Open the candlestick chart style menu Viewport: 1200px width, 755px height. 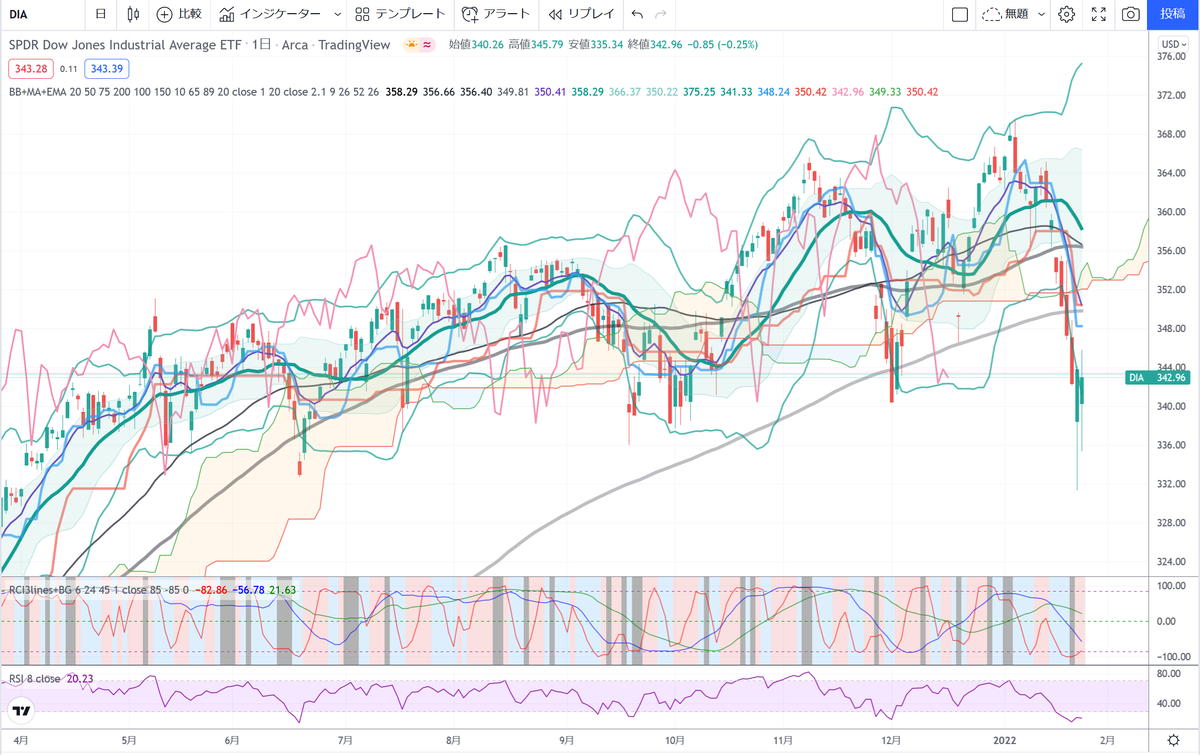[134, 14]
